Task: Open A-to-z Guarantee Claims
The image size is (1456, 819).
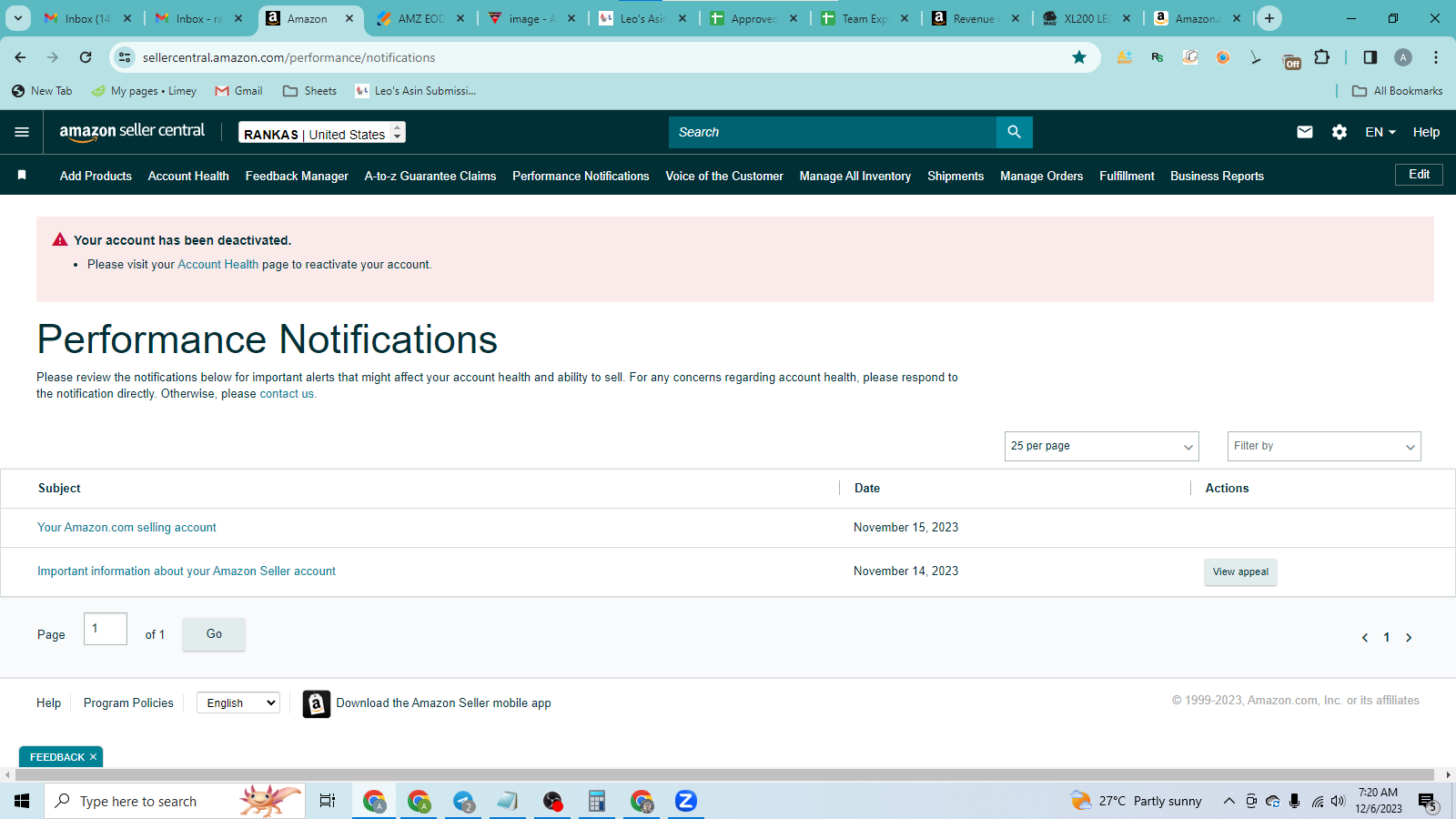Action: click(430, 176)
